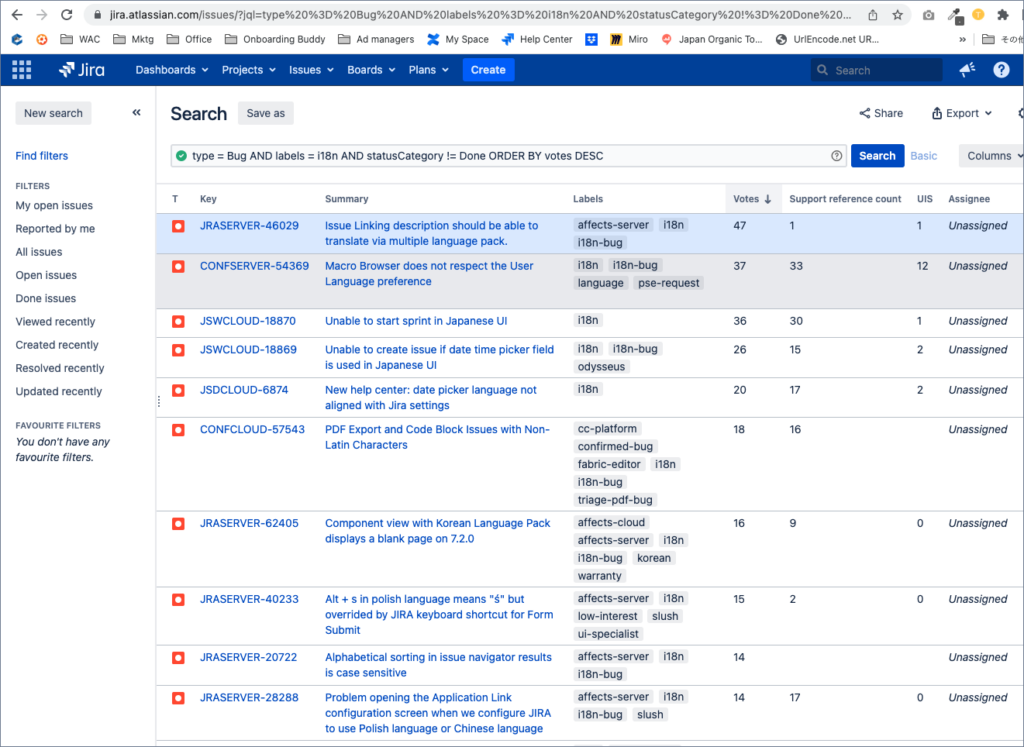The height and width of the screenshot is (747, 1024).
Task: Open issue key JSWCLOUD-18869
Action: [x=248, y=349]
